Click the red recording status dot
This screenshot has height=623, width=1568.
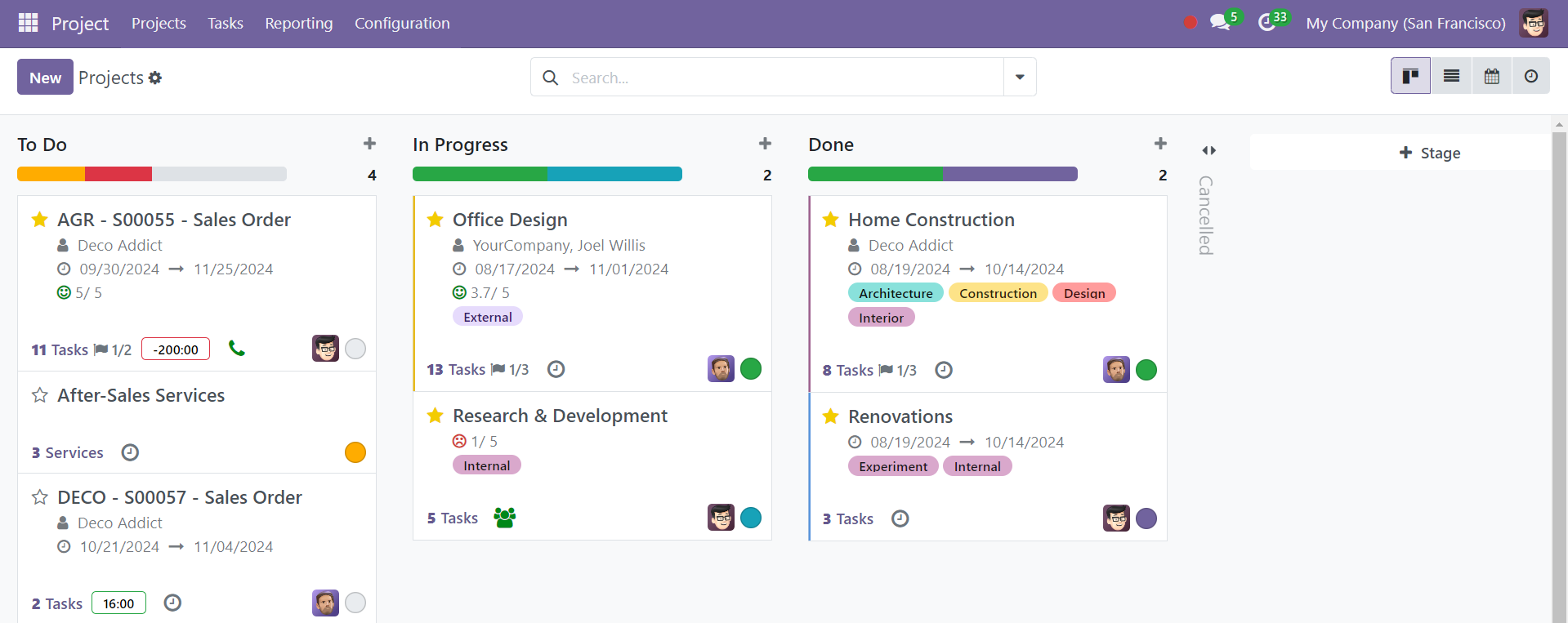(x=1191, y=23)
